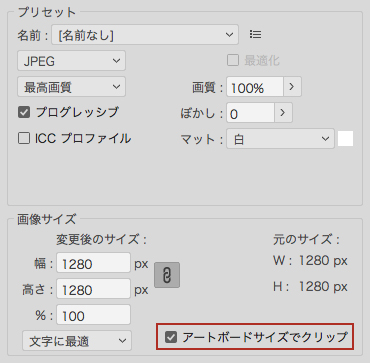Click the 画質 slider arrow button
This screenshot has width=370, height=363.
[x=292, y=87]
